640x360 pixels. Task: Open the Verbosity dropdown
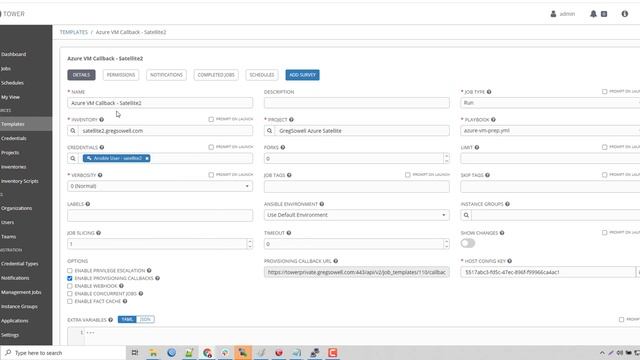[160, 186]
